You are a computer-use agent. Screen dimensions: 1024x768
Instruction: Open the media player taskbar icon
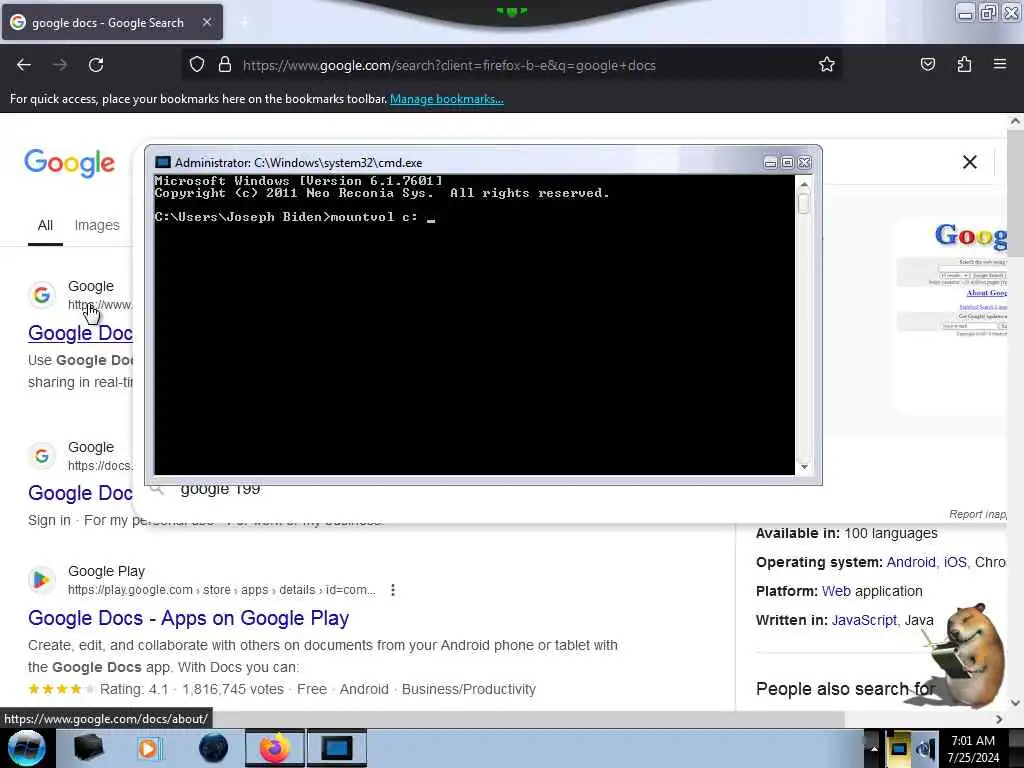(148, 748)
